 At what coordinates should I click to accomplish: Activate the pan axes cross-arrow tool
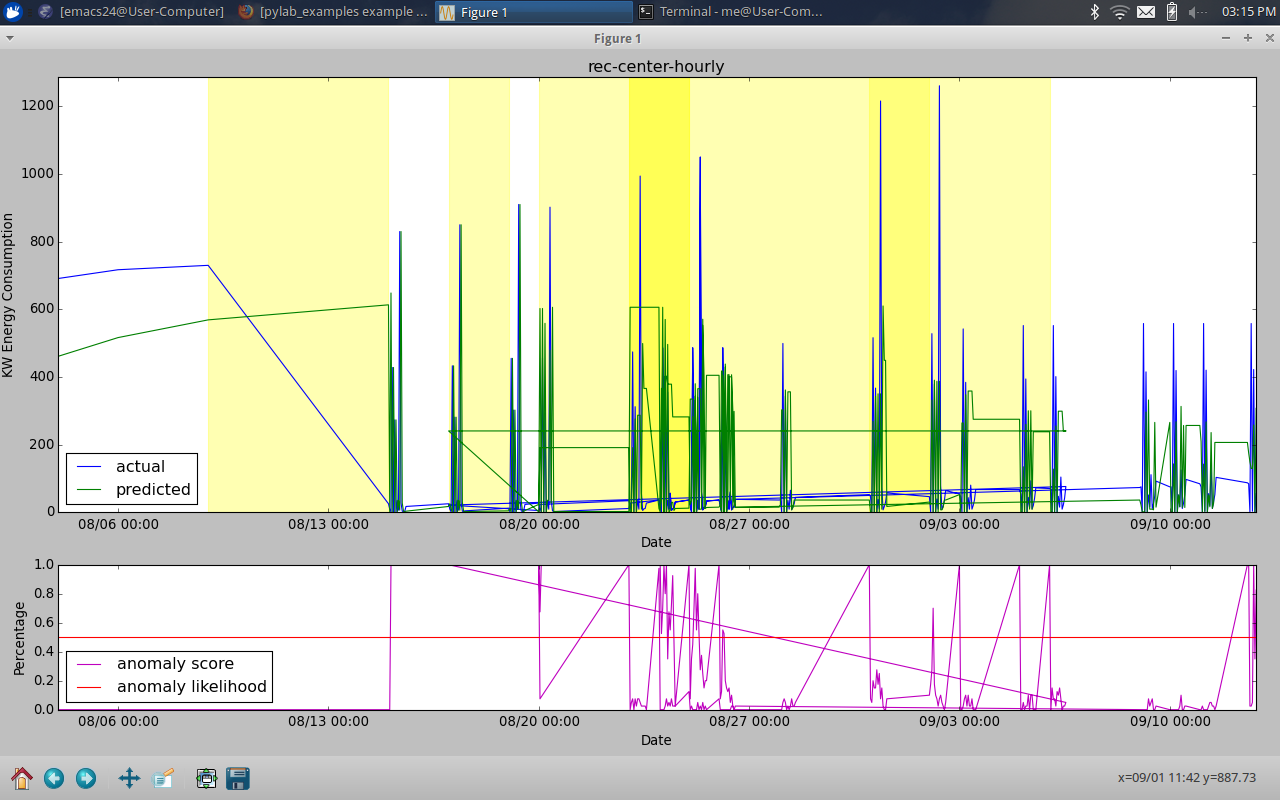[129, 778]
